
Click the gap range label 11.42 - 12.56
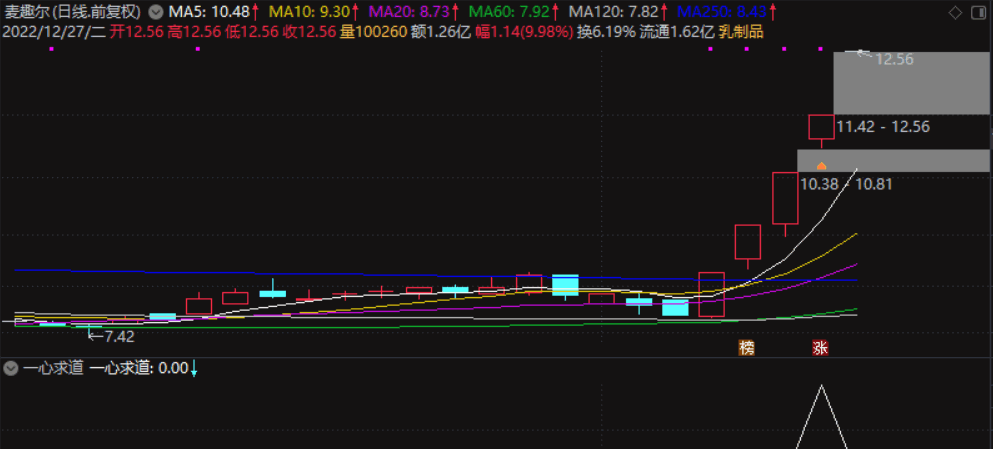(x=883, y=127)
